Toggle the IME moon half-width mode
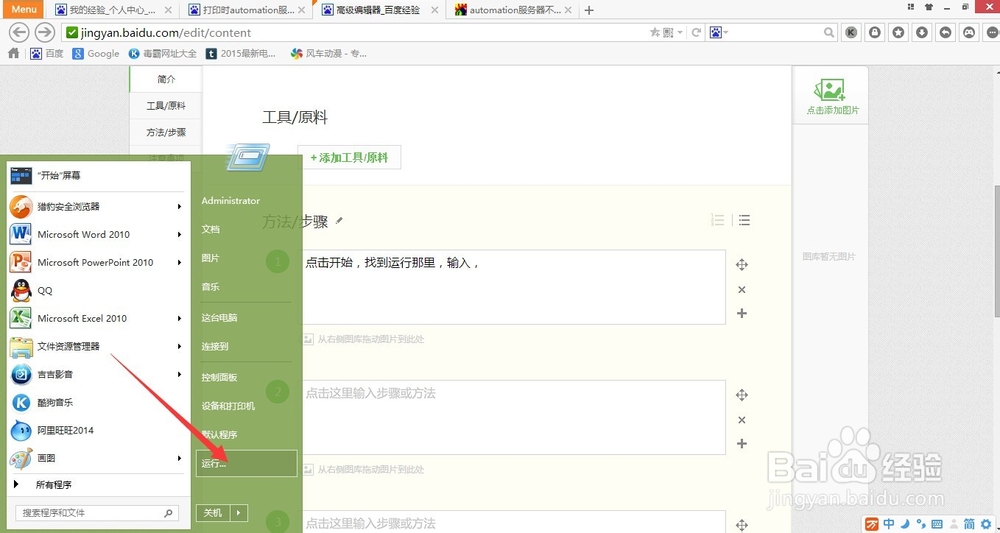 tap(905, 524)
